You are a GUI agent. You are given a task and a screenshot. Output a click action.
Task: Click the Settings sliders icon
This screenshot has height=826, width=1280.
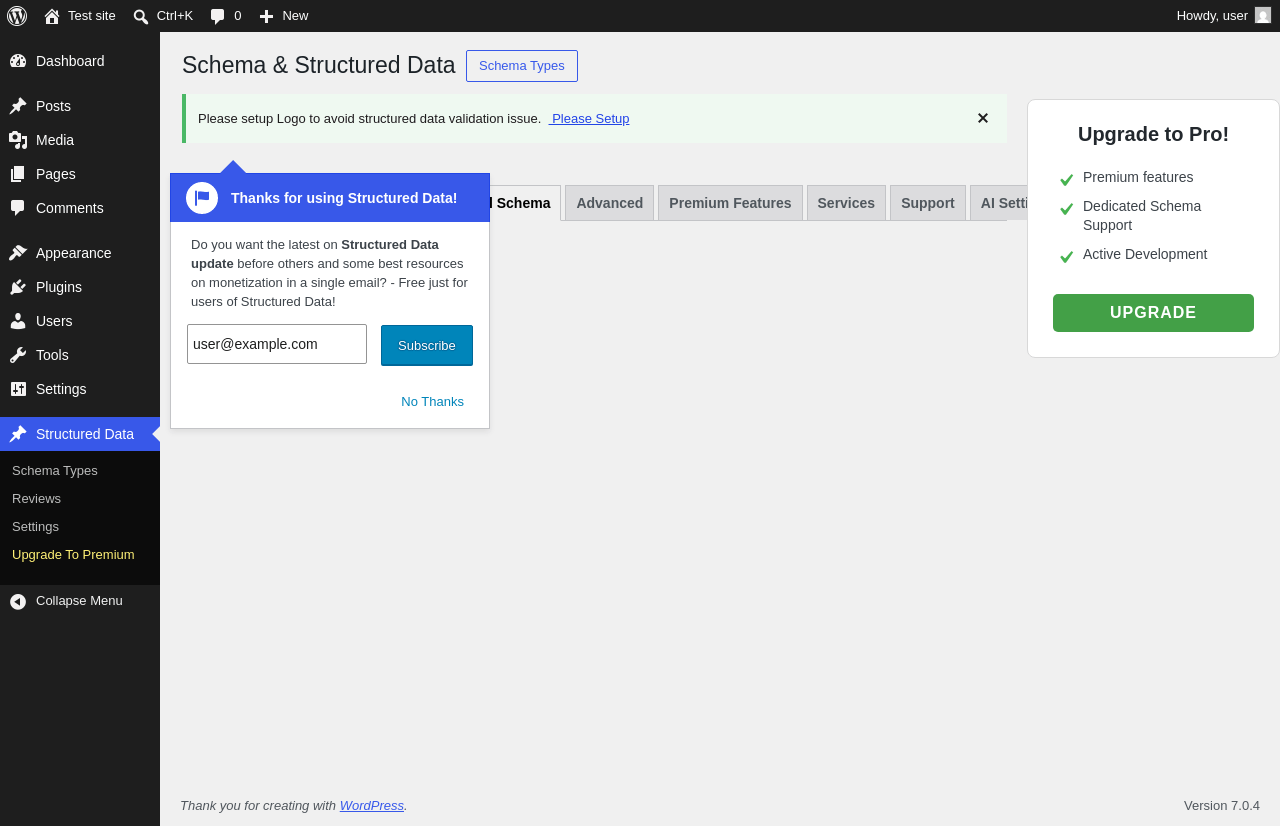click(18, 389)
